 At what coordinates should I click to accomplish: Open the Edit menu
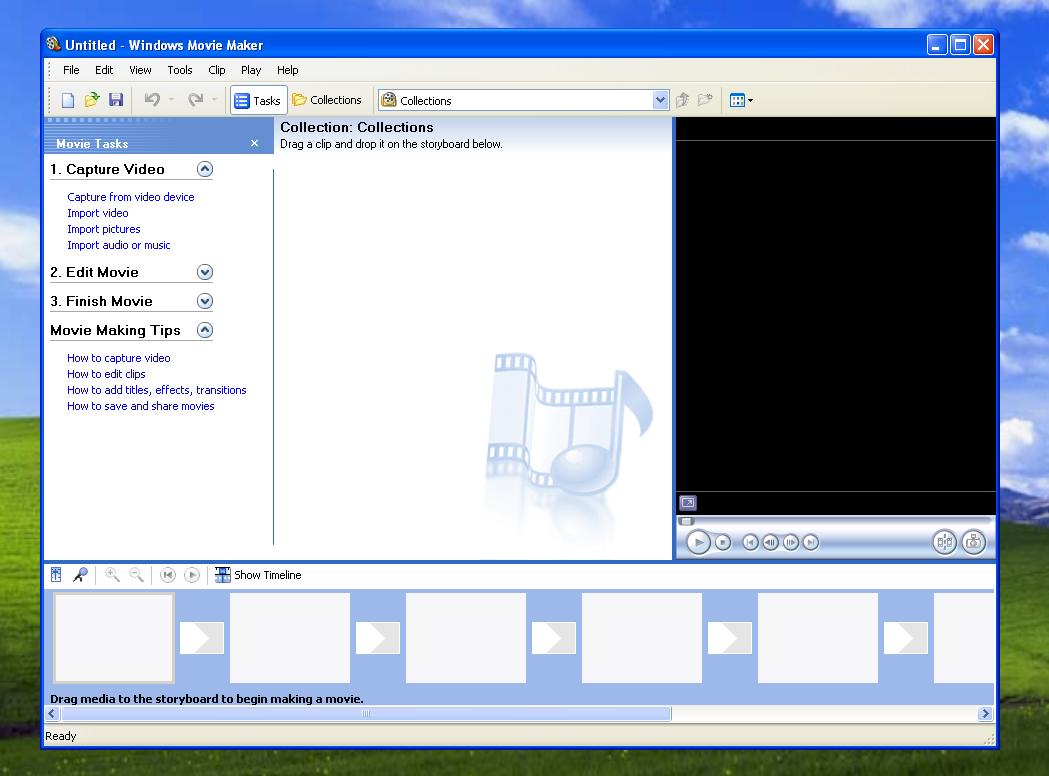tap(104, 70)
